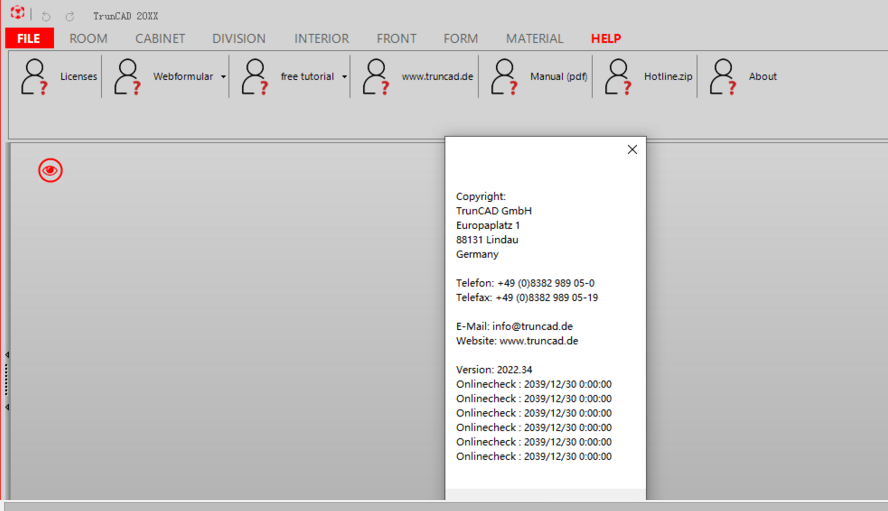Open www.truncad.de from the ribbon

point(417,76)
